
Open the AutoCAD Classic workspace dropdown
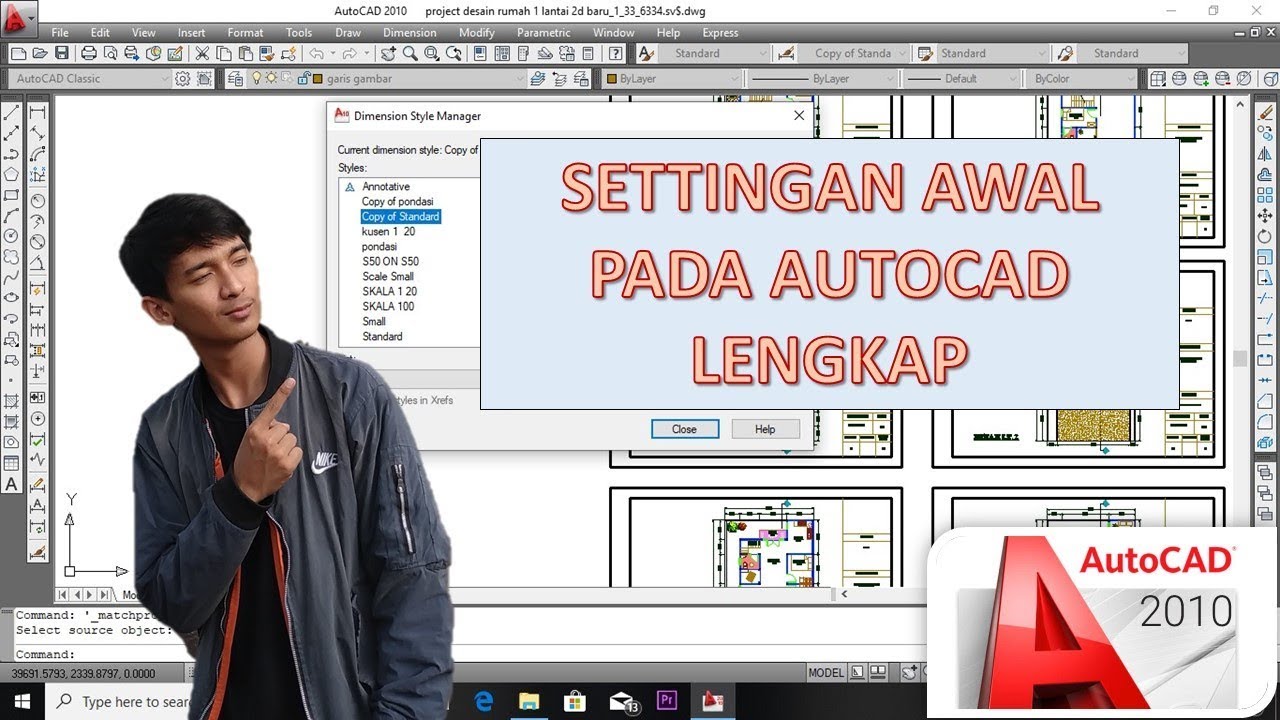tap(91, 78)
